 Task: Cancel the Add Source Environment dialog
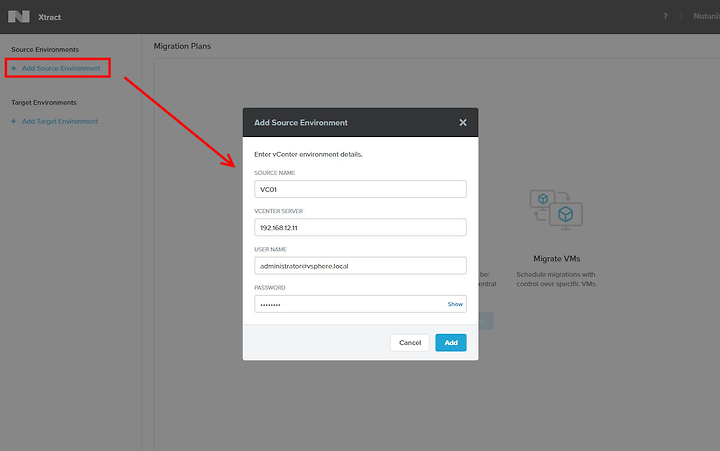tap(410, 343)
